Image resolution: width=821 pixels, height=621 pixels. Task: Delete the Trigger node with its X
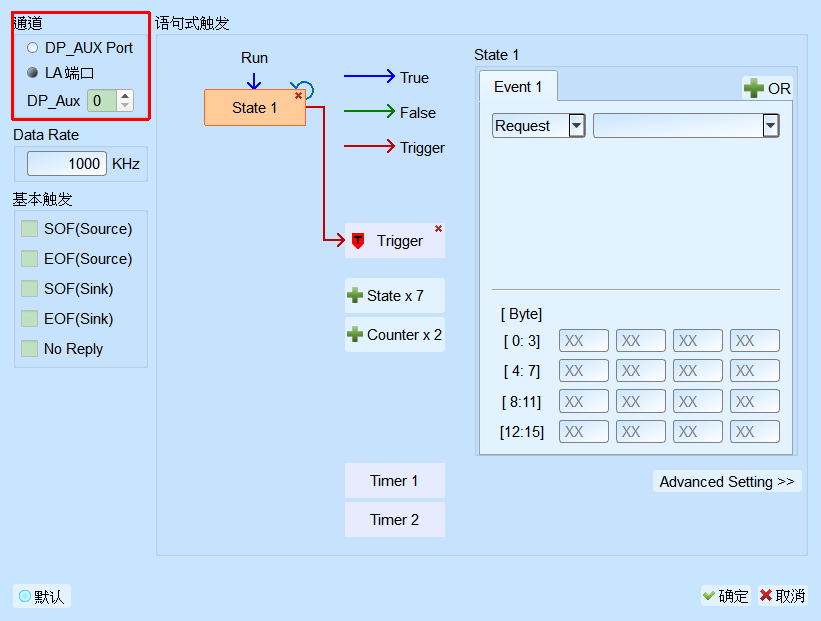[x=438, y=228]
